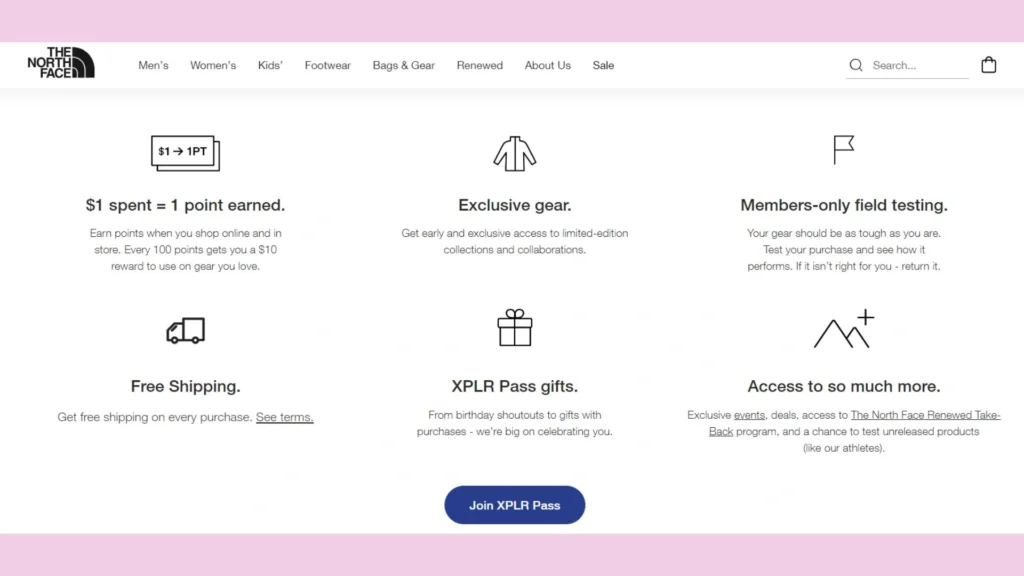Viewport: 1024px width, 576px height.
Task: Click the flag field testing icon
Action: coord(844,150)
